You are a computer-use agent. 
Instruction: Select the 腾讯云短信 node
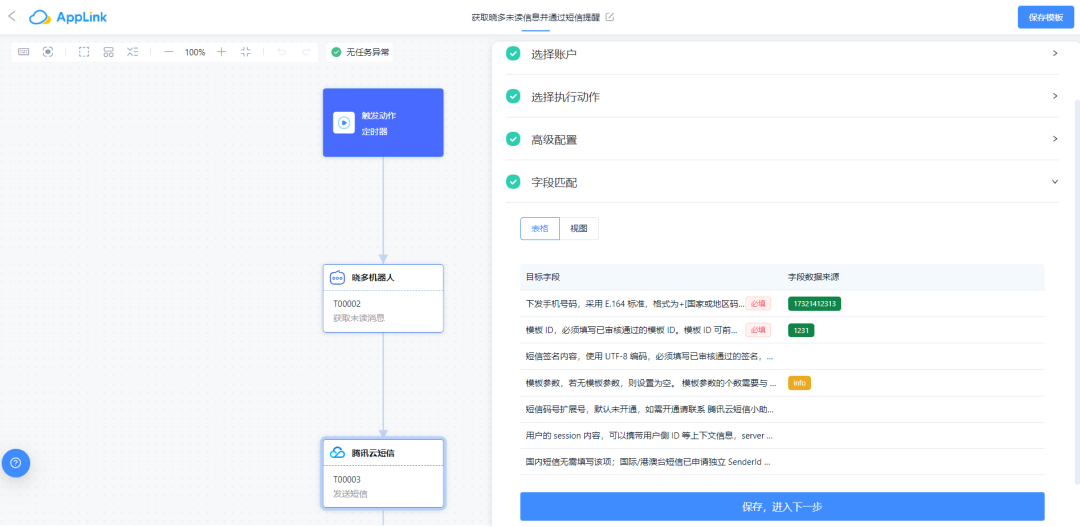[x=383, y=470]
